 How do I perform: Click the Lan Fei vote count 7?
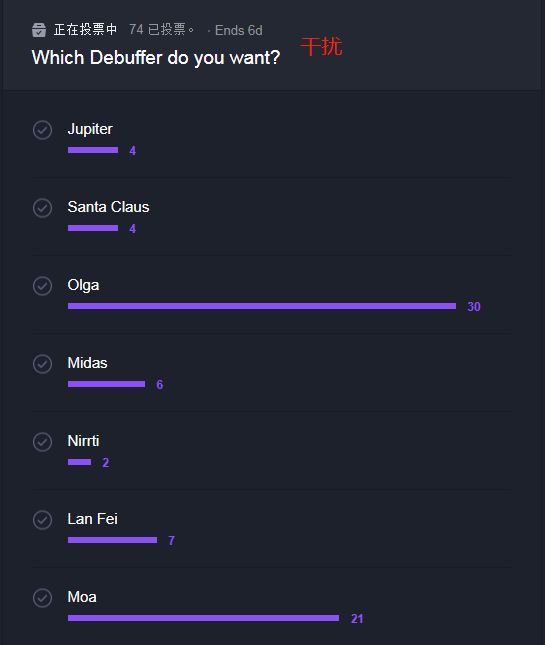pos(172,541)
